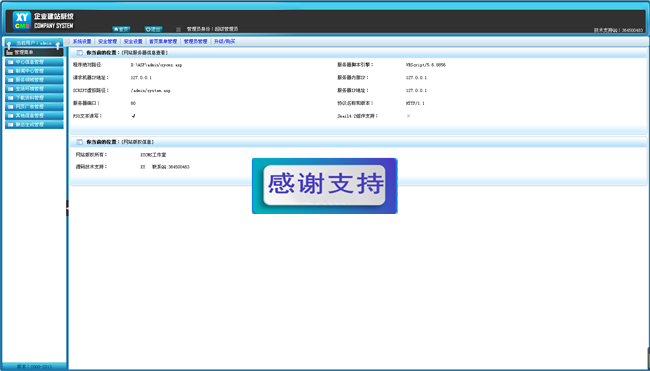Click the 管理员身份：超级管理员 text
The width and height of the screenshot is (650, 371).
[x=212, y=29]
